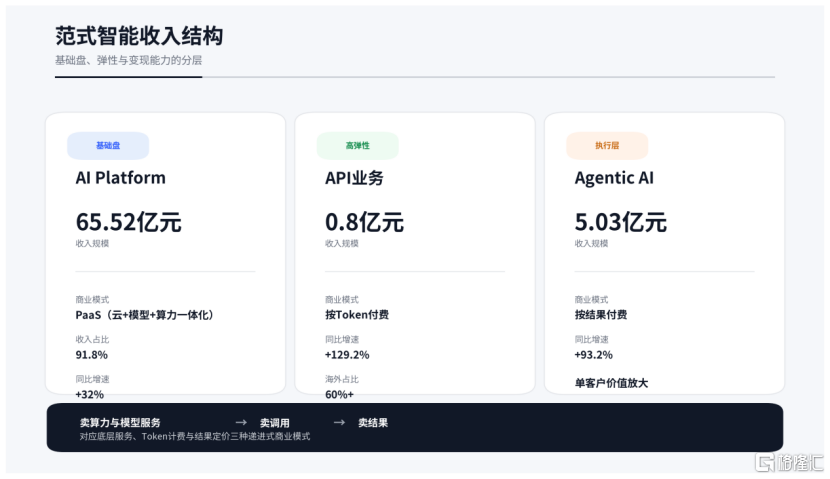Image resolution: width=830 pixels, height=479 pixels.
Task: Click the 按Token付费 business model text
Action: tap(357, 315)
